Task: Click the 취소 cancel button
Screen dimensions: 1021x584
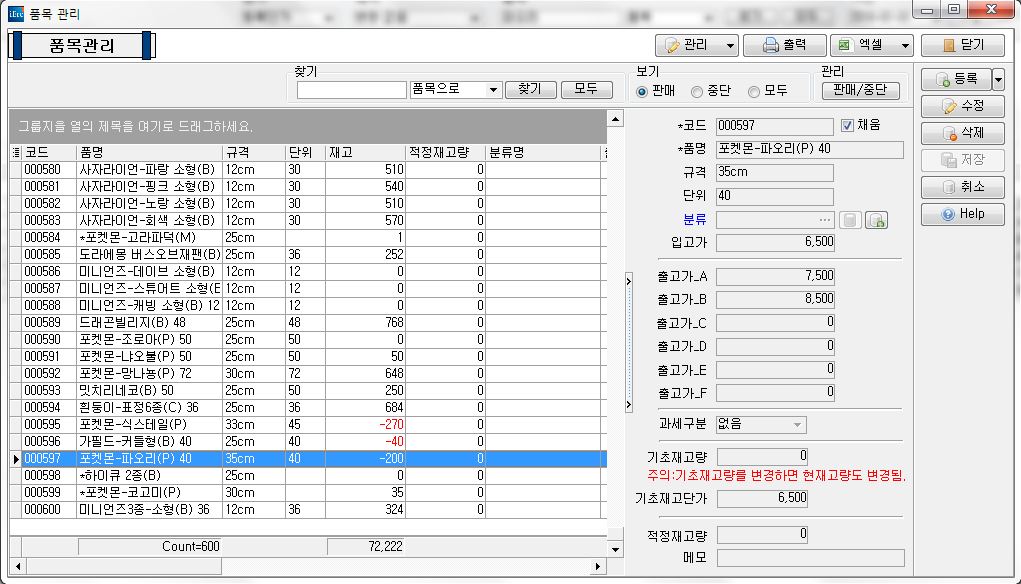Action: pos(962,187)
